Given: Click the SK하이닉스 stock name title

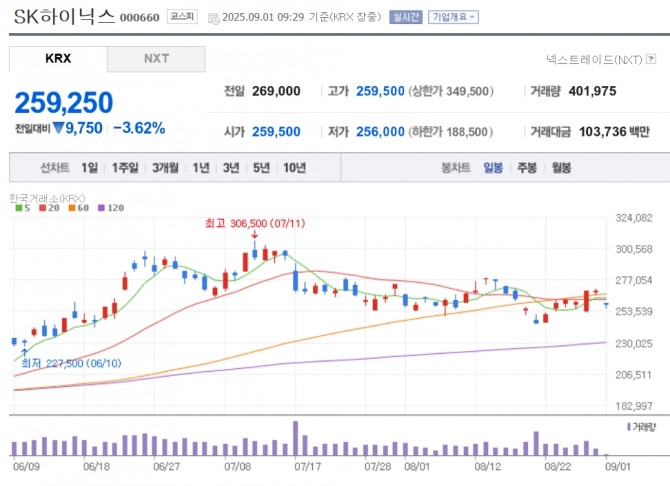Looking at the screenshot, I should point(58,16).
